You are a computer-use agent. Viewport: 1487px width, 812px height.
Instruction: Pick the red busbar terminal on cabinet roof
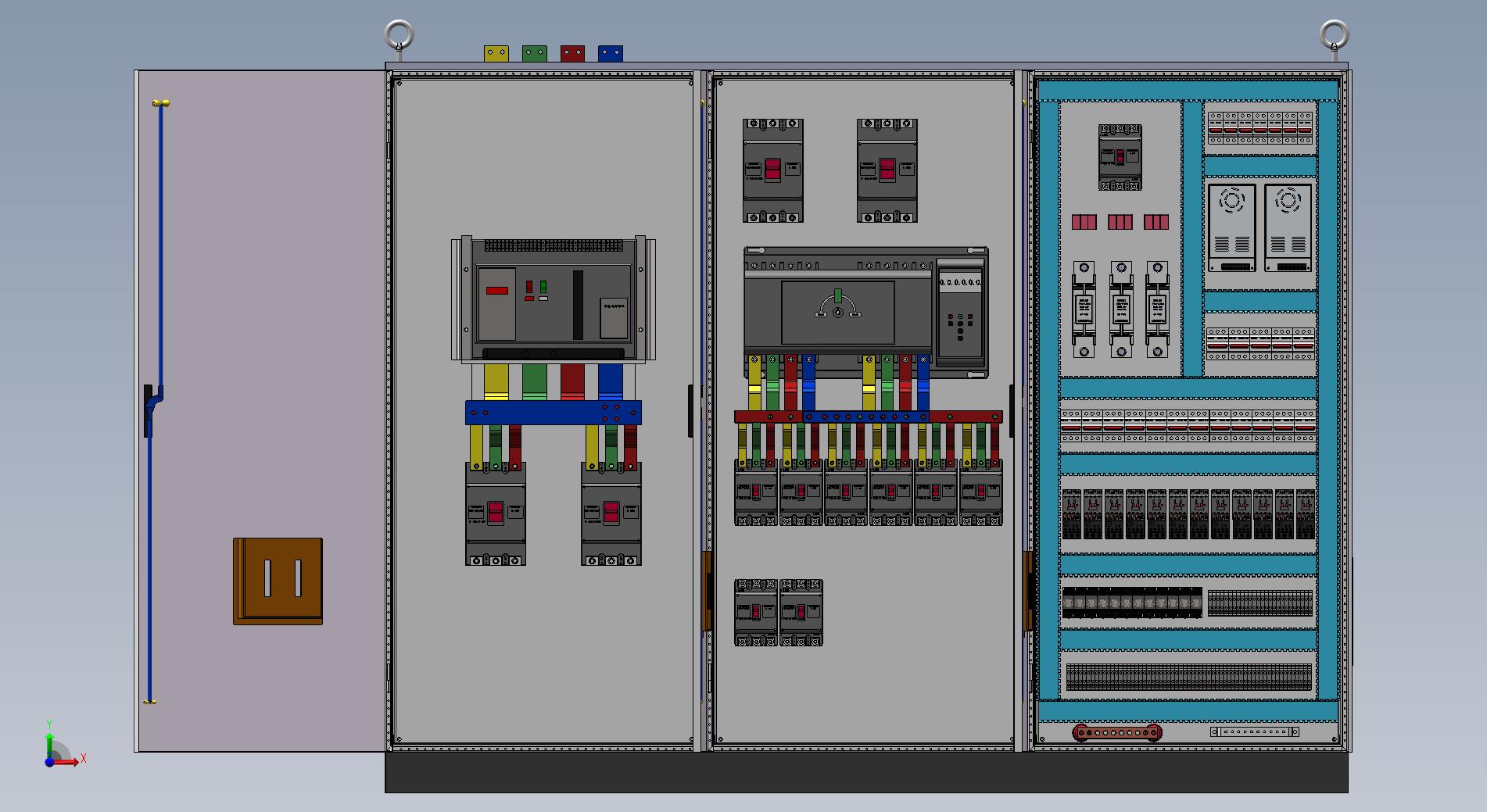(x=572, y=54)
